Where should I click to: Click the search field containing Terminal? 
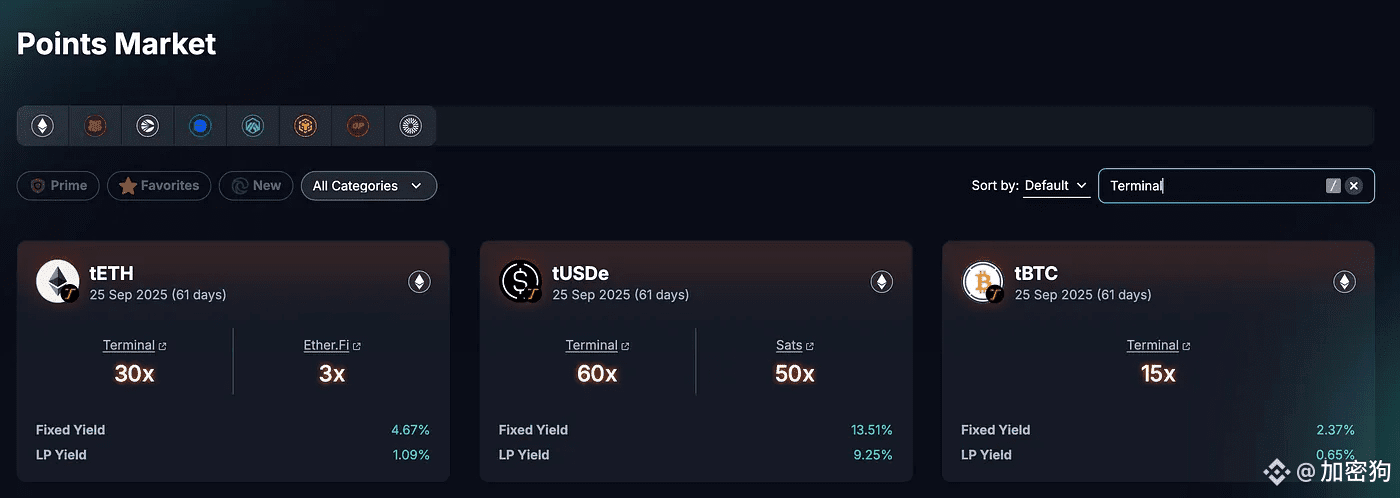[x=1210, y=185]
